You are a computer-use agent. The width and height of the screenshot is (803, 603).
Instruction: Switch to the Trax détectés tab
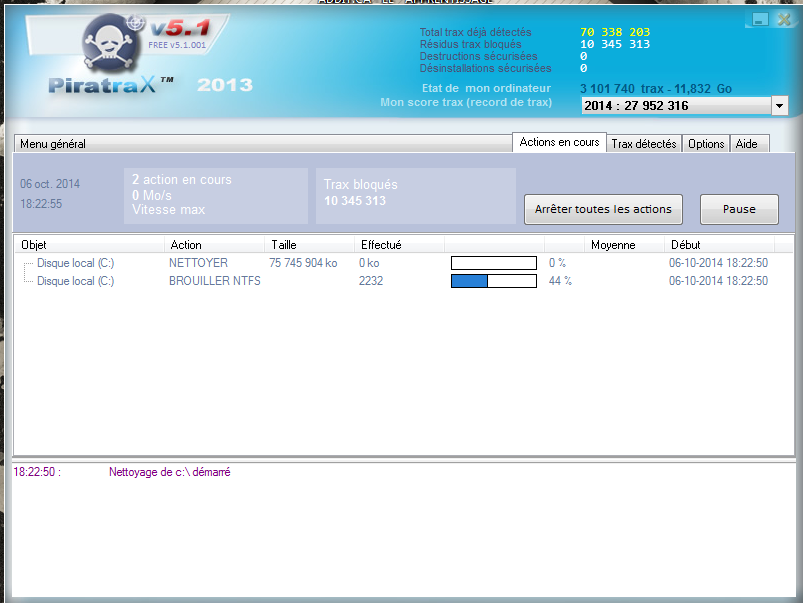[644, 144]
